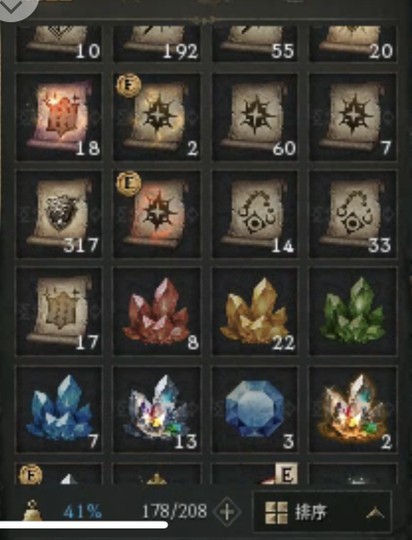
Task: Choose the equipped orange compass scroll
Action: tap(157, 214)
